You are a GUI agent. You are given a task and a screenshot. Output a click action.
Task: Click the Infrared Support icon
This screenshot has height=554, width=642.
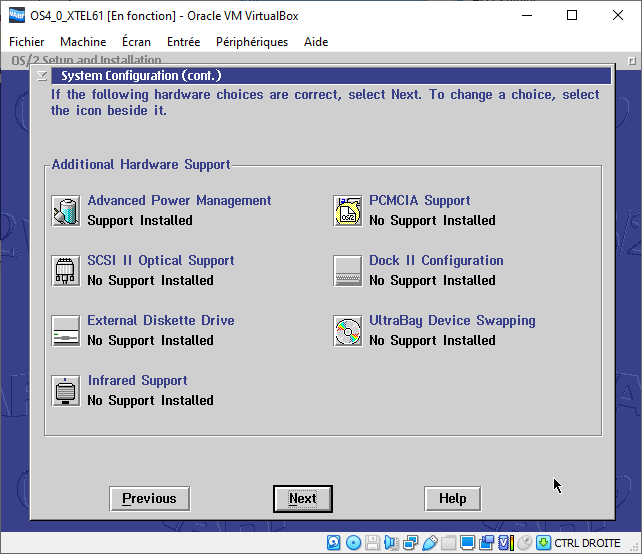66,391
